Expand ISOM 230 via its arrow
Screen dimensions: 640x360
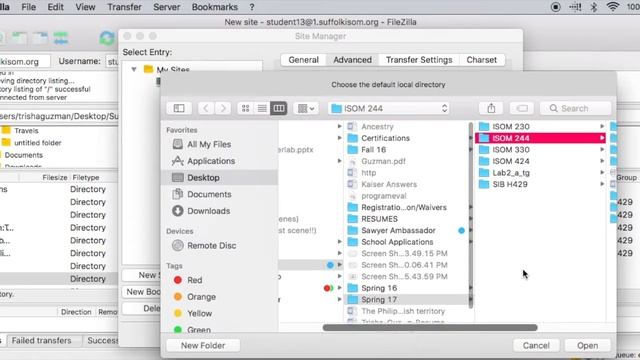(x=602, y=127)
